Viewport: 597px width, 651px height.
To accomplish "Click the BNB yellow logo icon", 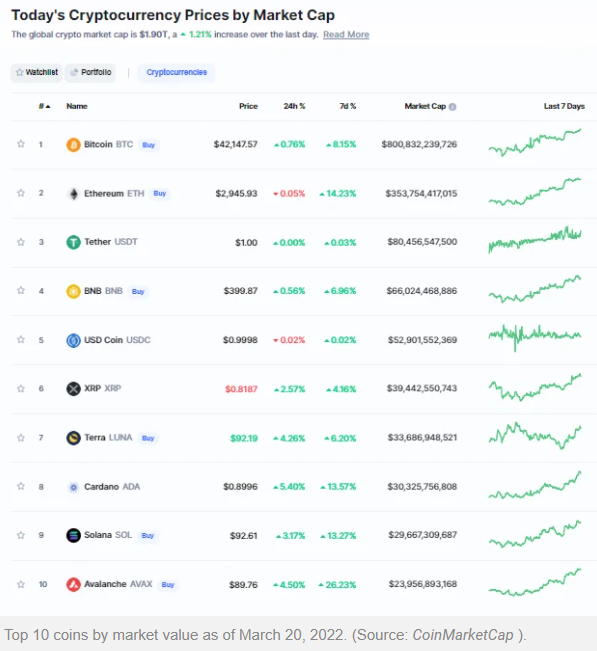I will tap(73, 291).
